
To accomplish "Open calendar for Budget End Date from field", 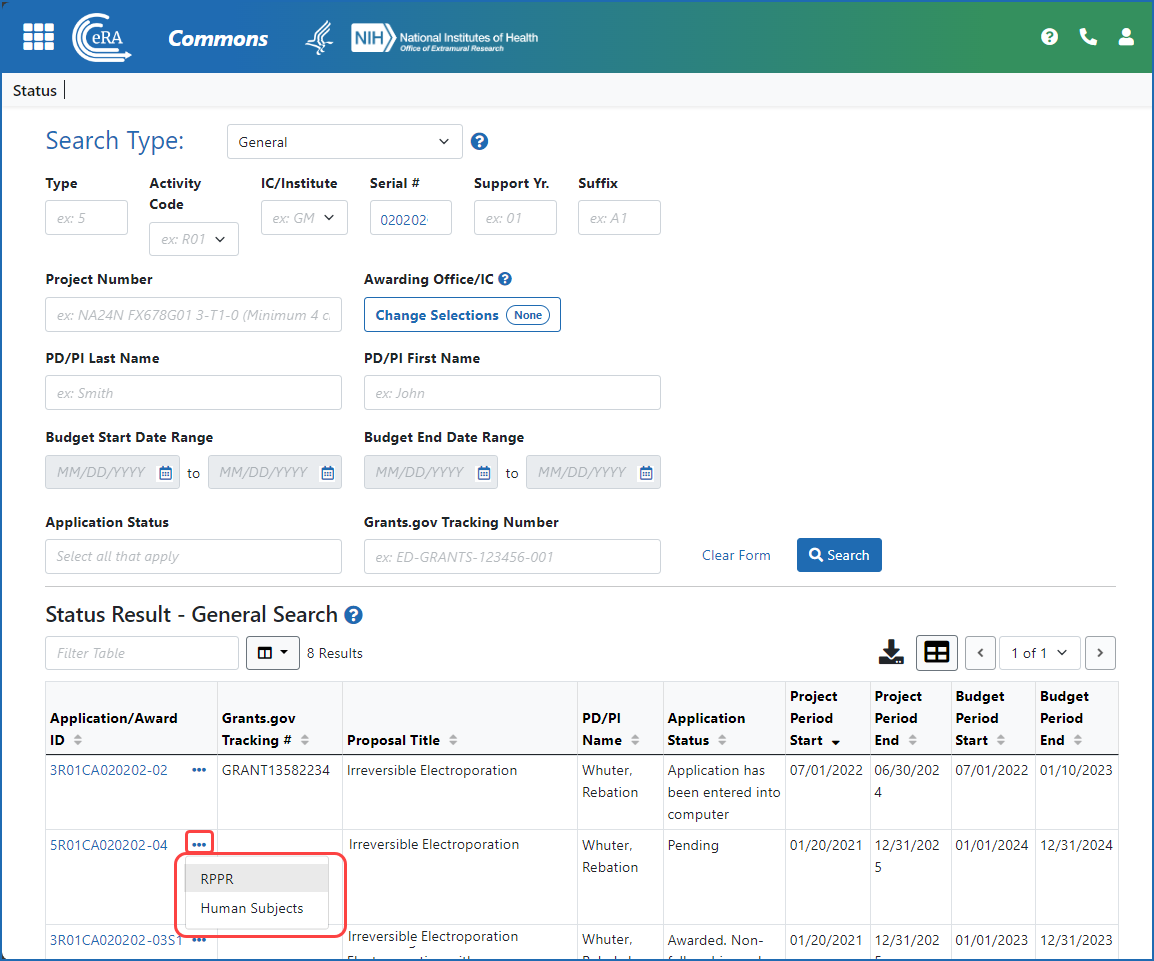I will point(484,473).
